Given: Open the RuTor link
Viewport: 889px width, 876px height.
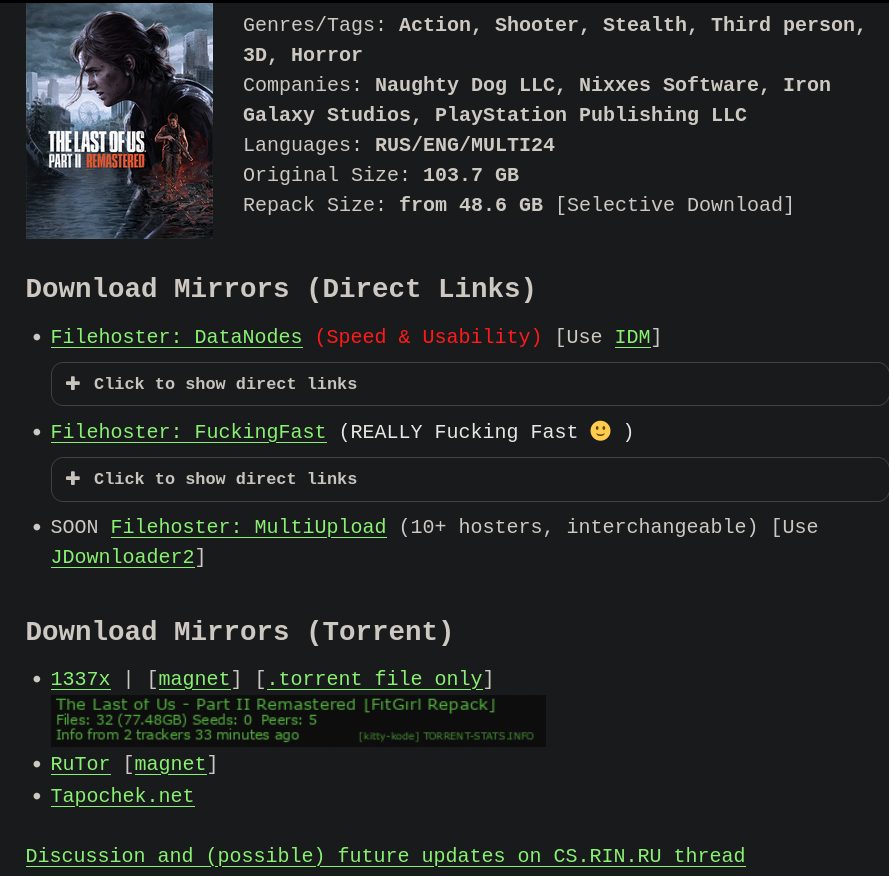Looking at the screenshot, I should tap(80, 764).
